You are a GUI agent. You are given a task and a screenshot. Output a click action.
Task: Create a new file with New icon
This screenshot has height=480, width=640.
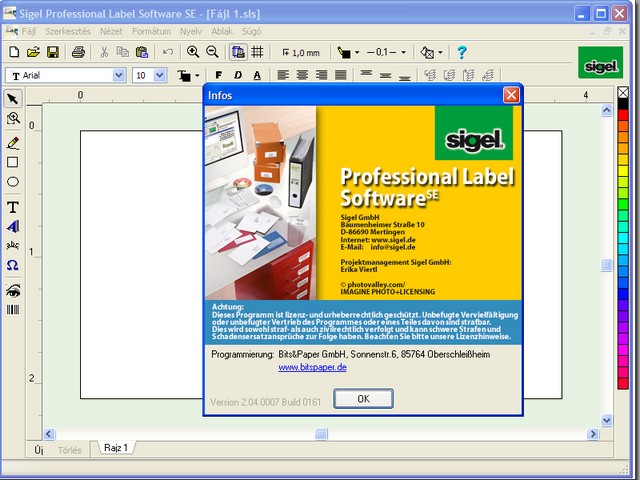coord(14,52)
